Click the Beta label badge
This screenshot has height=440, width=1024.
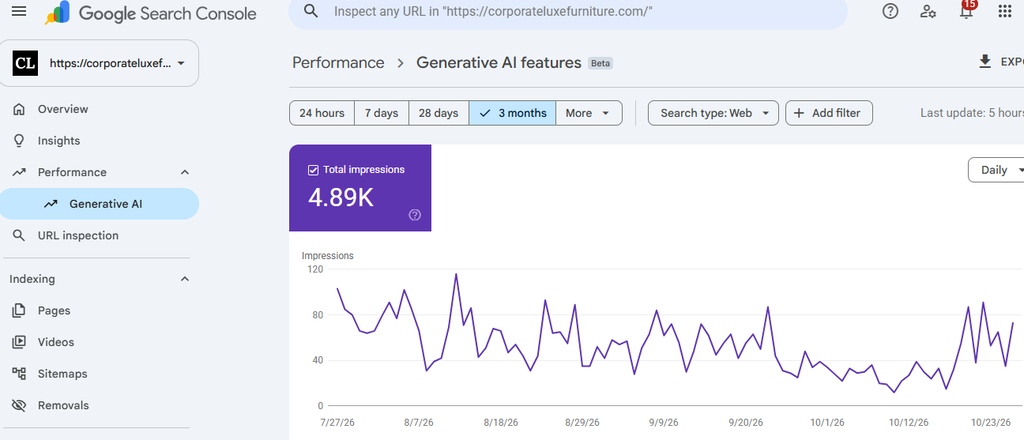point(601,63)
